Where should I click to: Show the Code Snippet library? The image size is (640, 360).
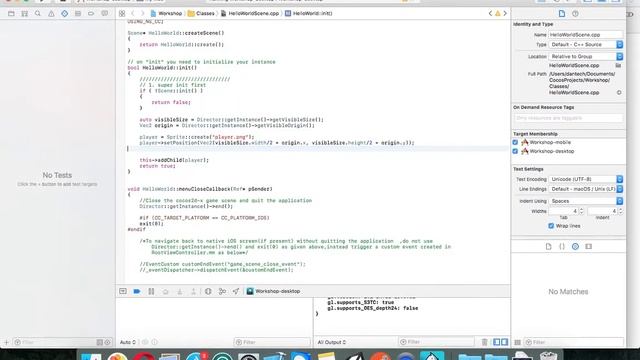(562, 247)
